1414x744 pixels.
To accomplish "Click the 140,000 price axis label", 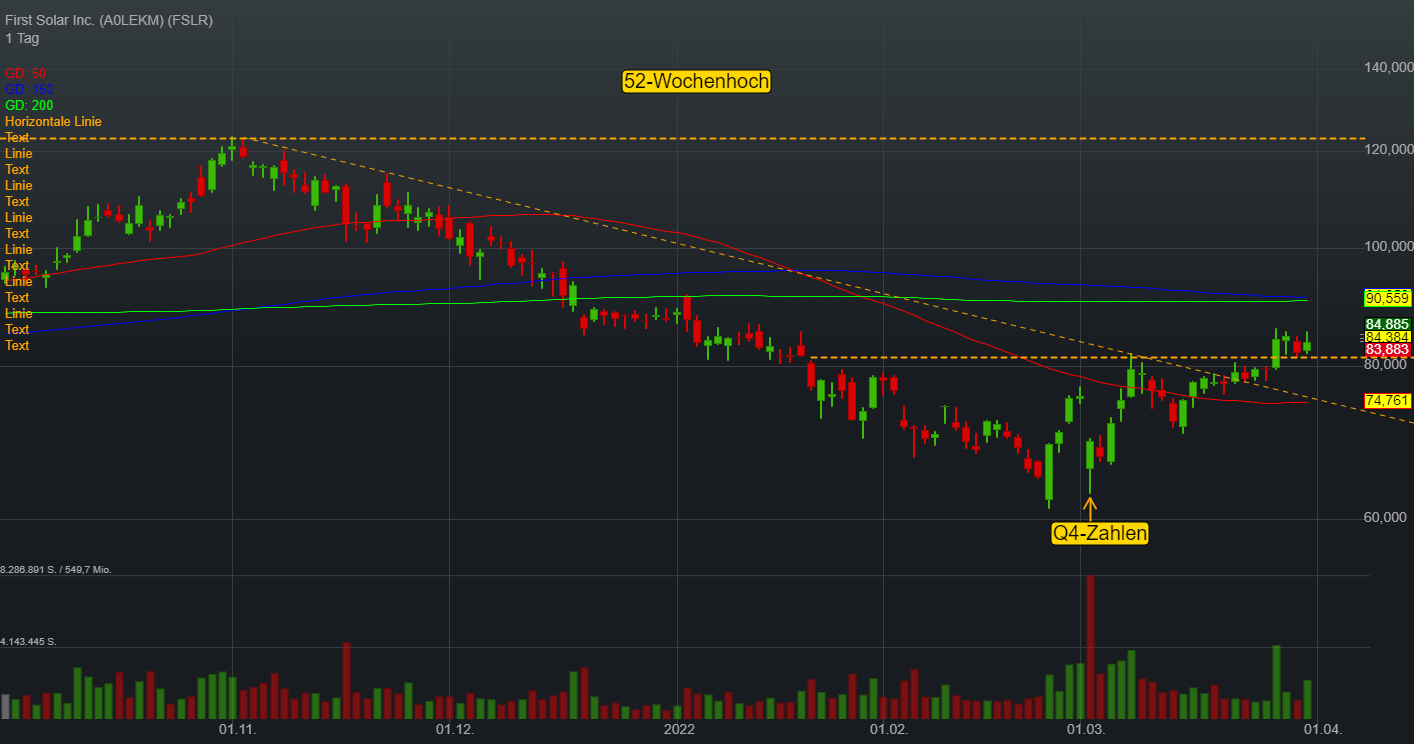I will (1389, 67).
